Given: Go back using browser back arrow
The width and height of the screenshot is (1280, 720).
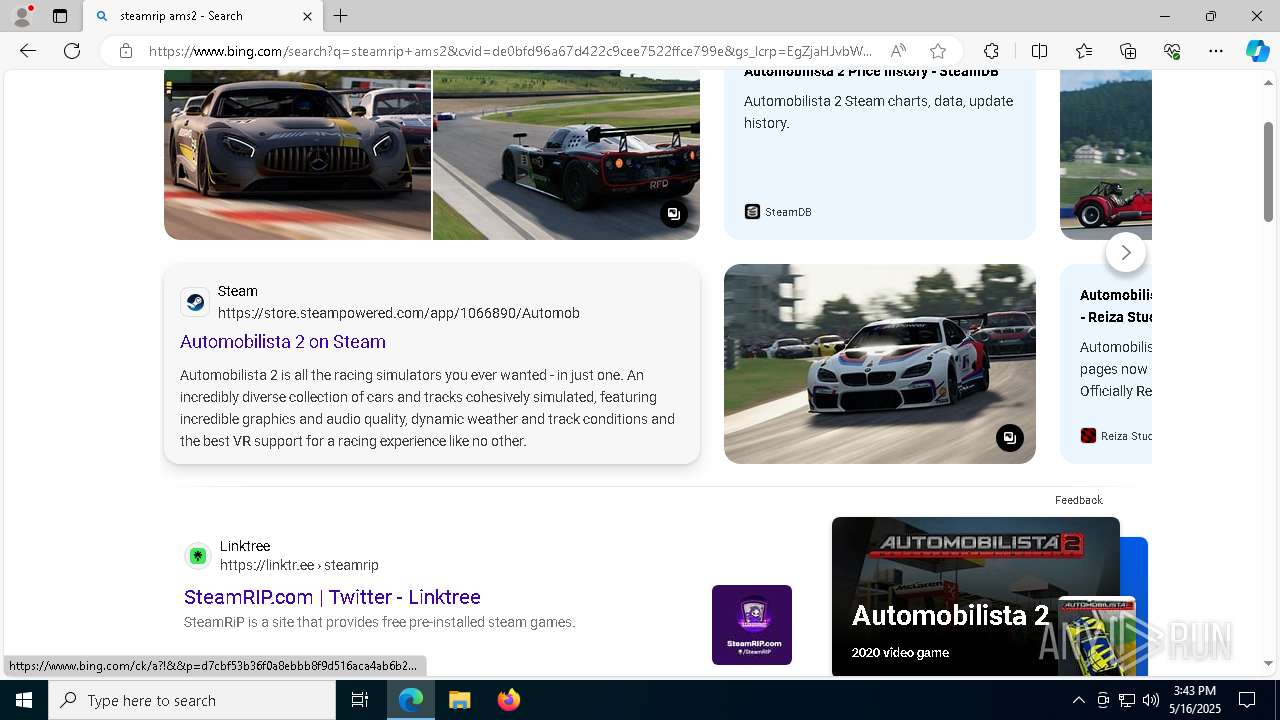Looking at the screenshot, I should coord(28,51).
